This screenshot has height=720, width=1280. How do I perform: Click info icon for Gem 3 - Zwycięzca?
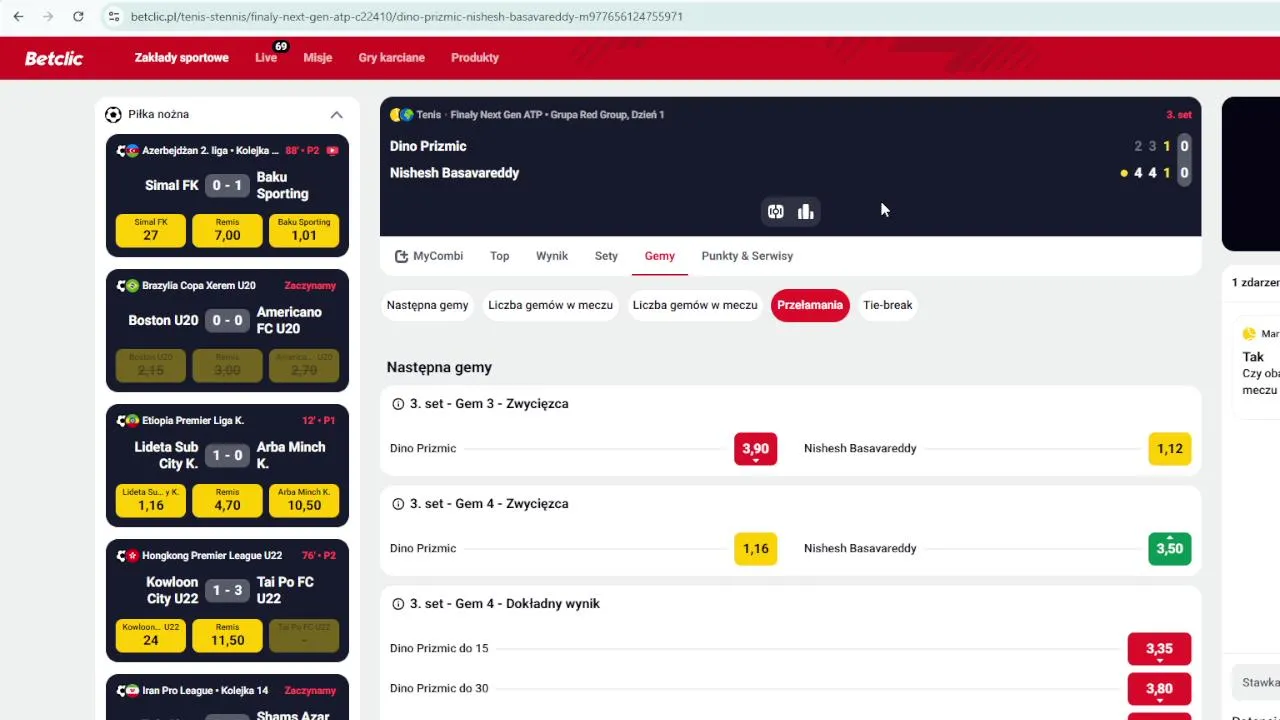coord(398,404)
